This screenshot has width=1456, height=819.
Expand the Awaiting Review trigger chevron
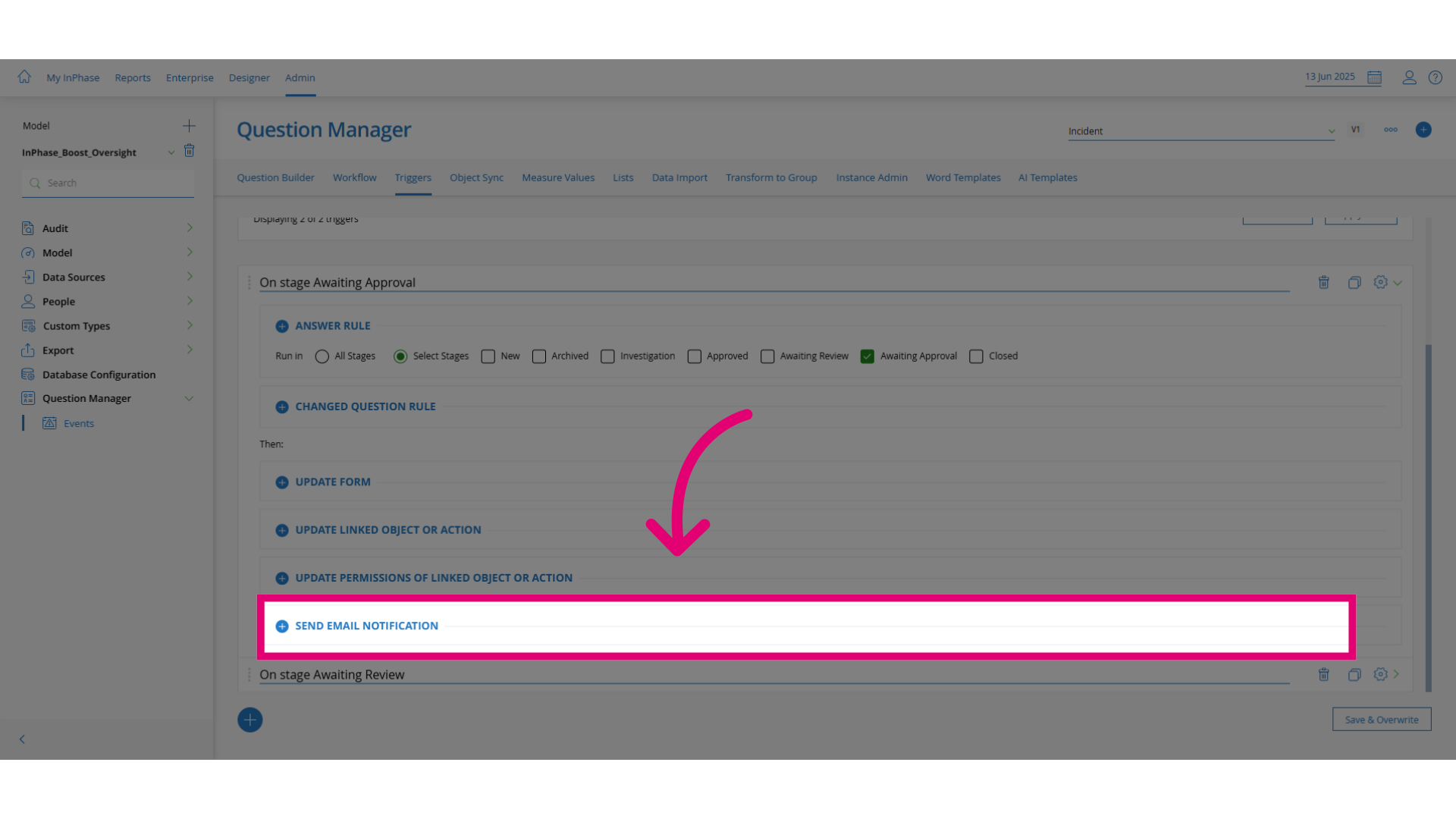[1396, 674]
